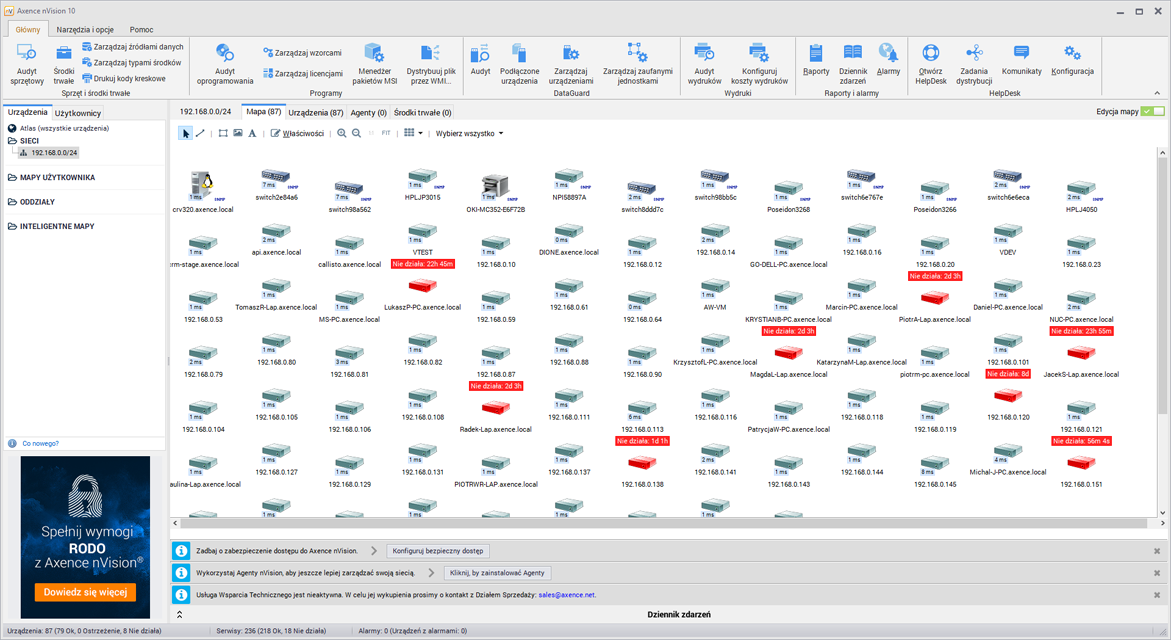
Task: Dismiss the nVision Agents notification
Action: point(1157,573)
